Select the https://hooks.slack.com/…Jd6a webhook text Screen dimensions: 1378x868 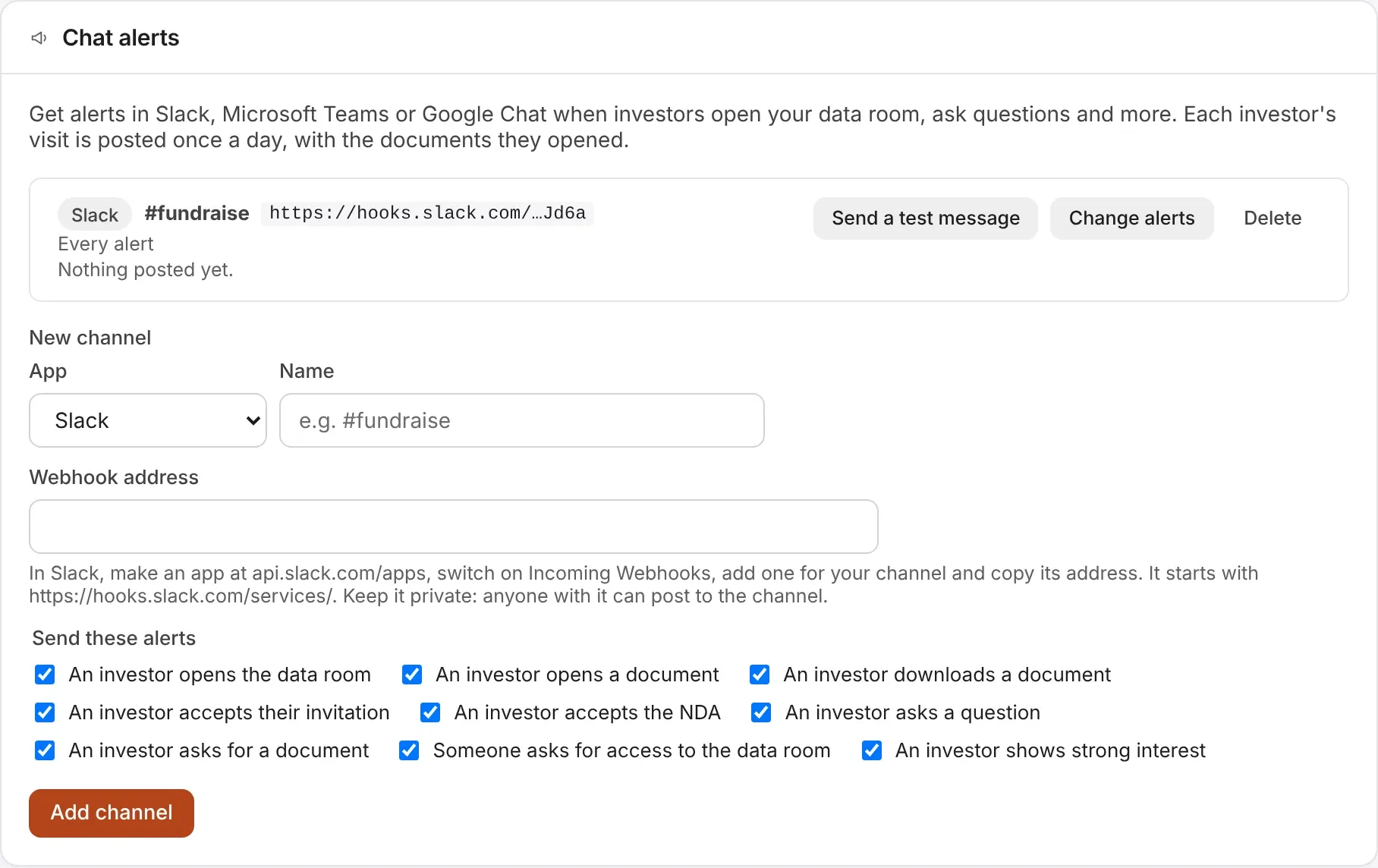pyautogui.click(x=427, y=213)
